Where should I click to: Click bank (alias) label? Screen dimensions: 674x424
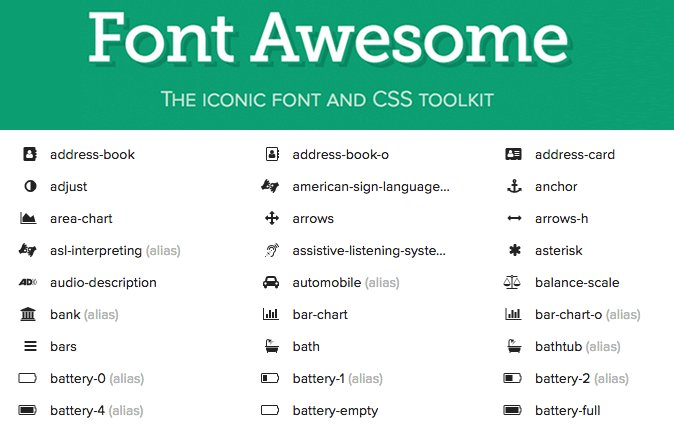pos(84,314)
